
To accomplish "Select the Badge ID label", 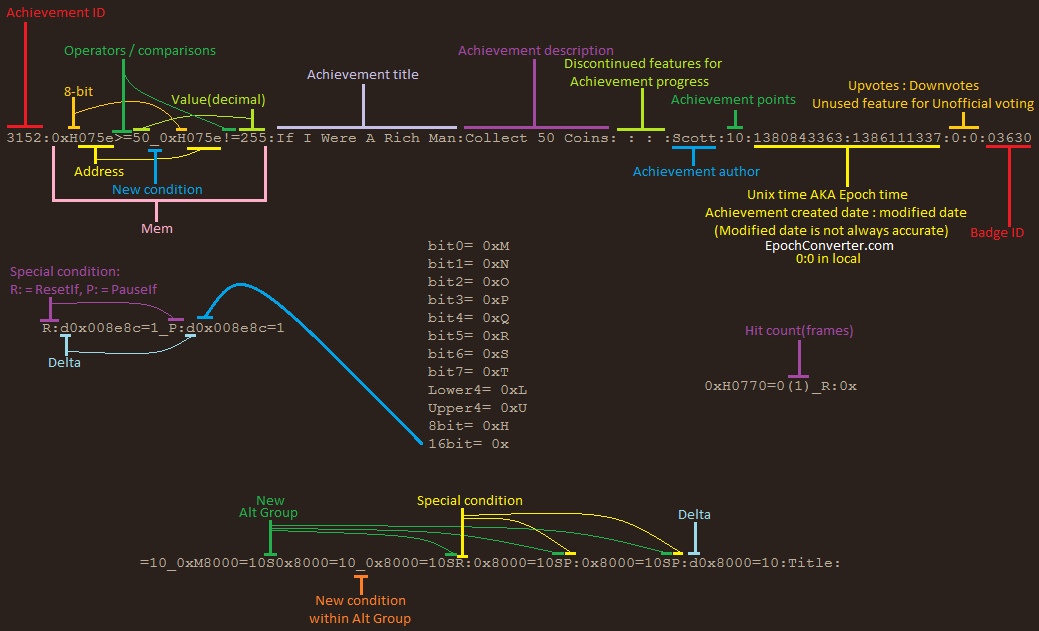I will coord(997,231).
